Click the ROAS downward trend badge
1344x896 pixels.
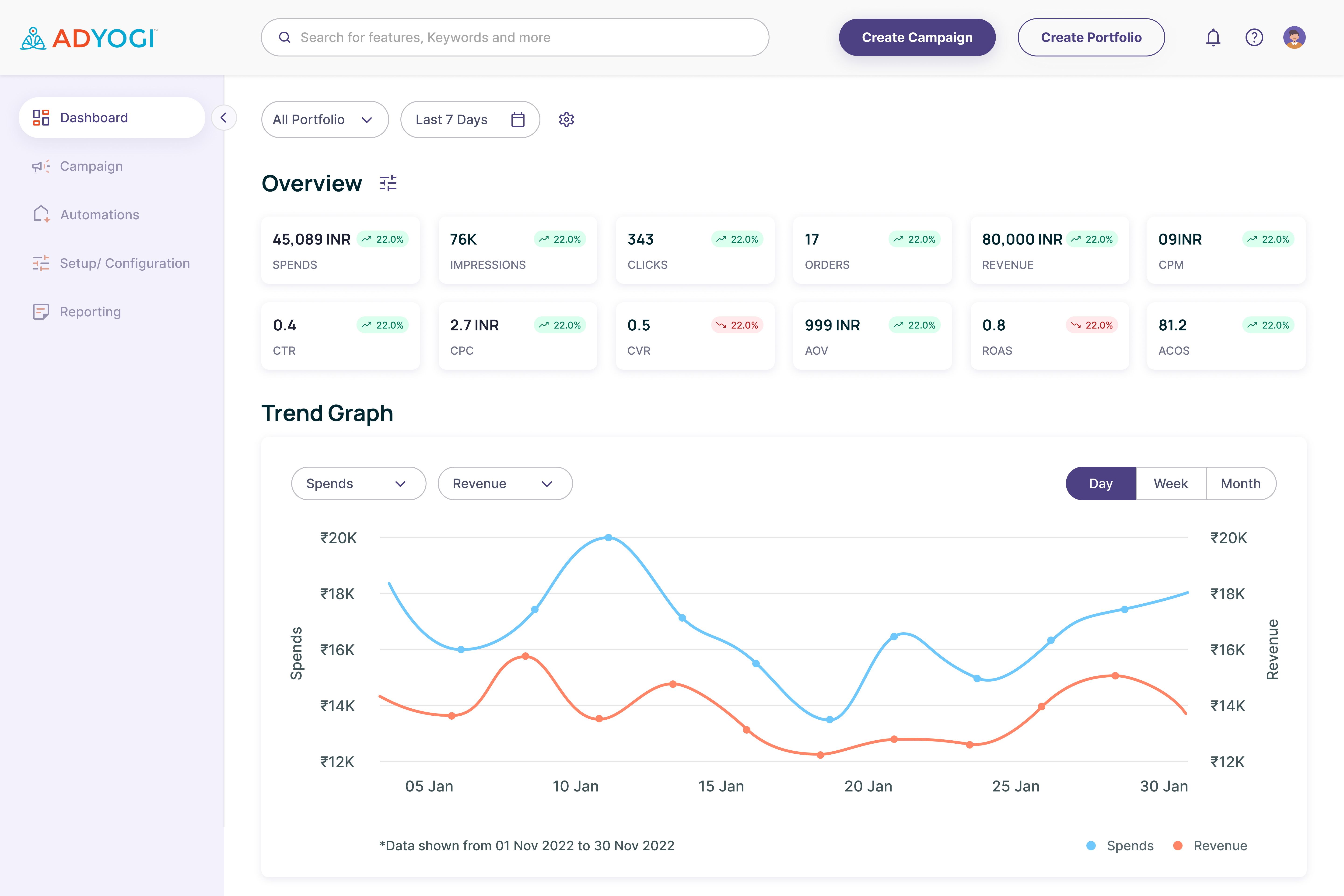(1092, 325)
